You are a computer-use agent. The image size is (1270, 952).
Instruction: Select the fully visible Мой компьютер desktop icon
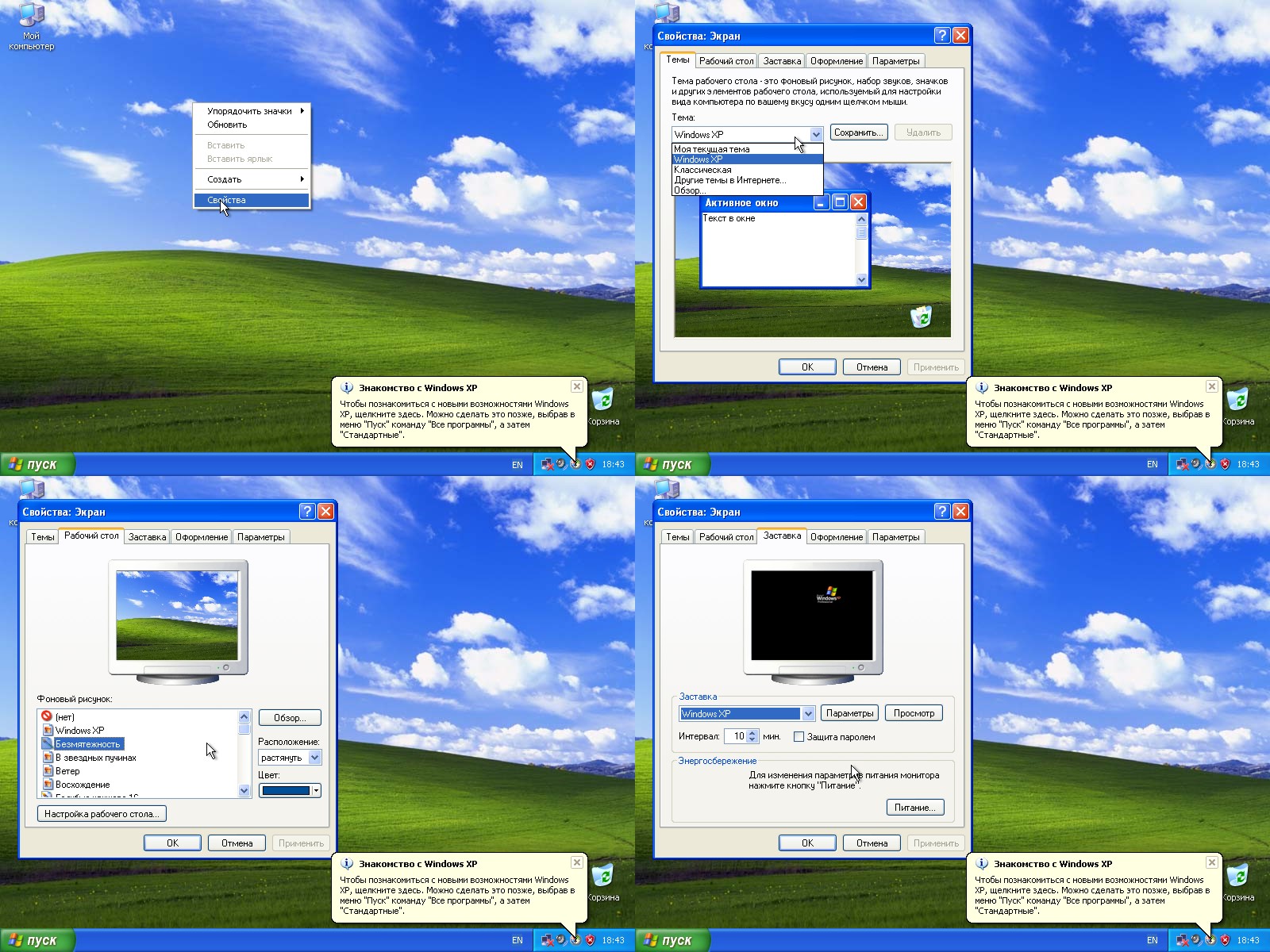(x=31, y=27)
